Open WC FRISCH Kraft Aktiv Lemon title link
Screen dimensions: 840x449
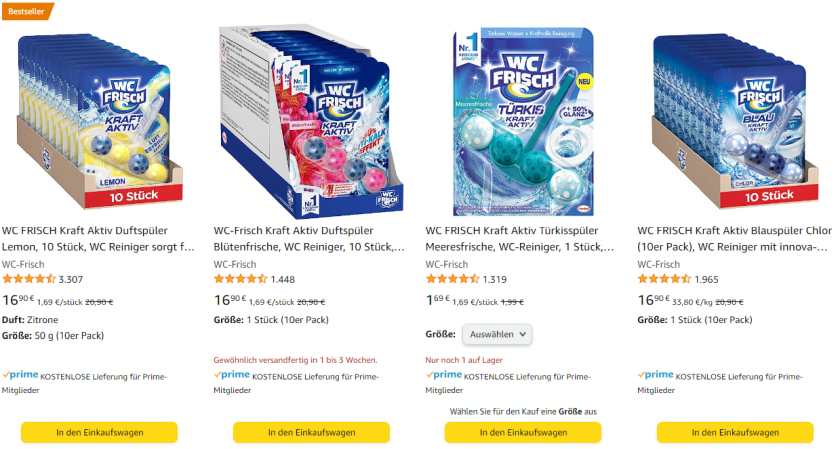[x=99, y=237]
